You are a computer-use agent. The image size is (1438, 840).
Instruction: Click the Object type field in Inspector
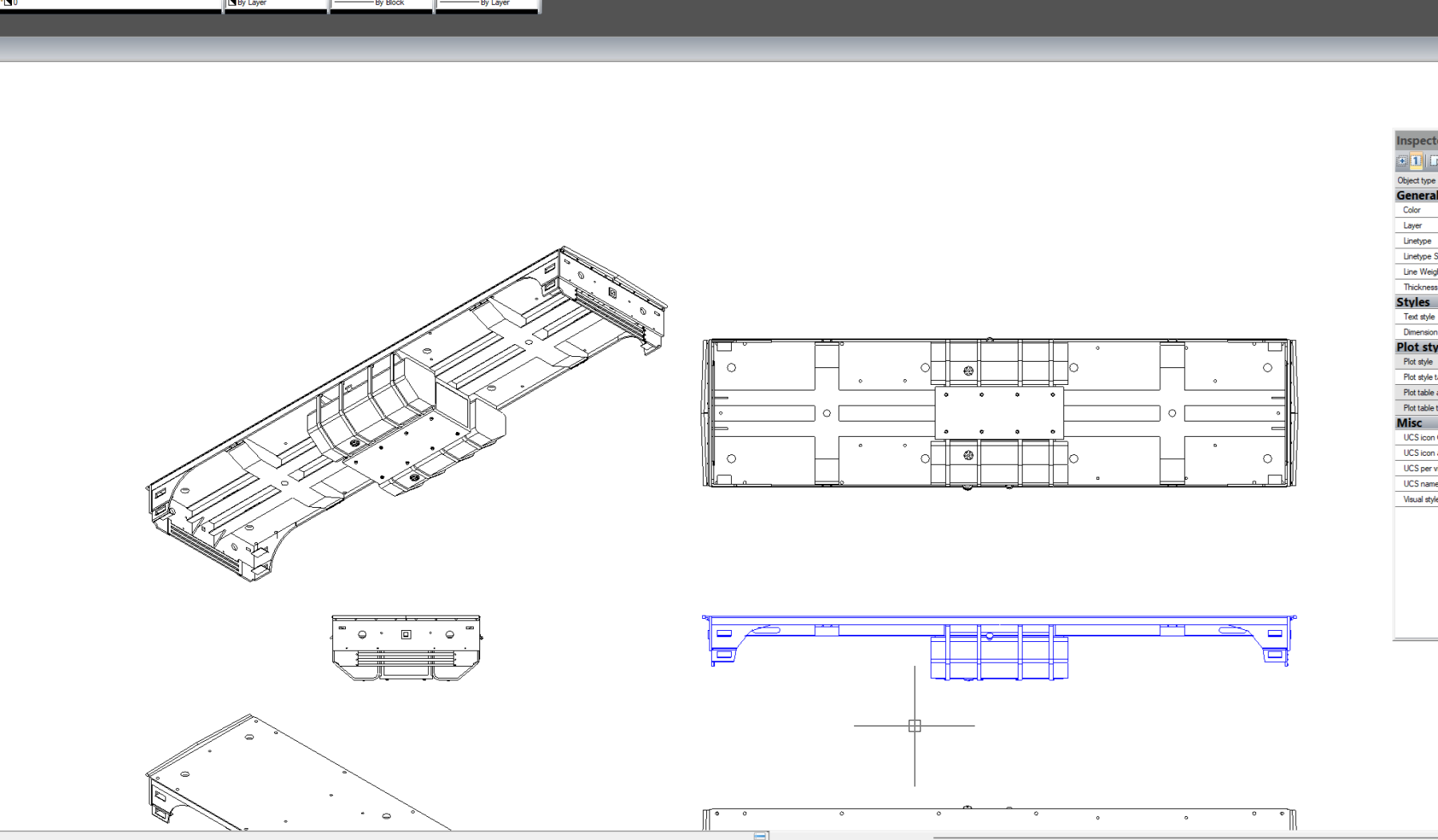1416,180
